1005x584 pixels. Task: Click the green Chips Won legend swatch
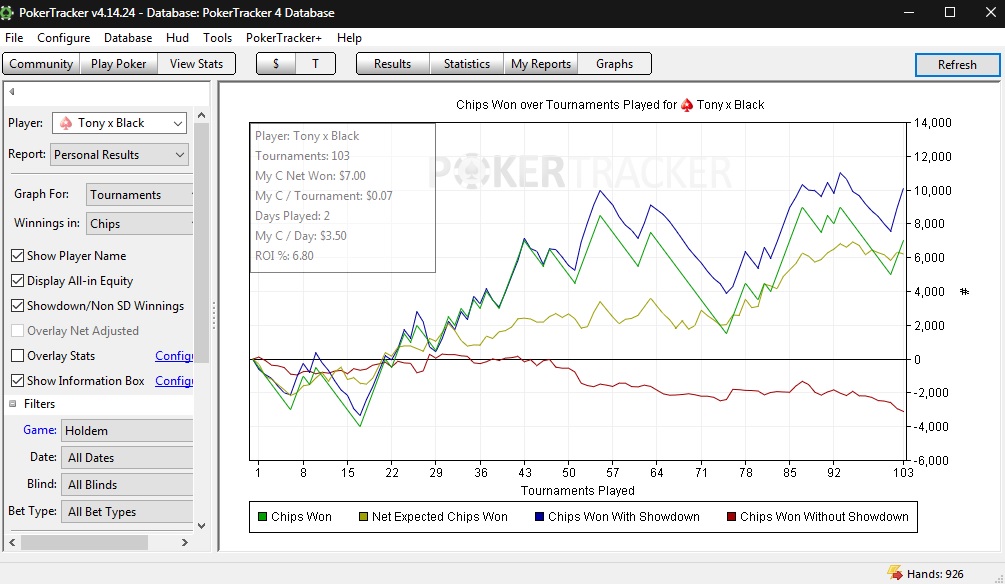point(262,517)
